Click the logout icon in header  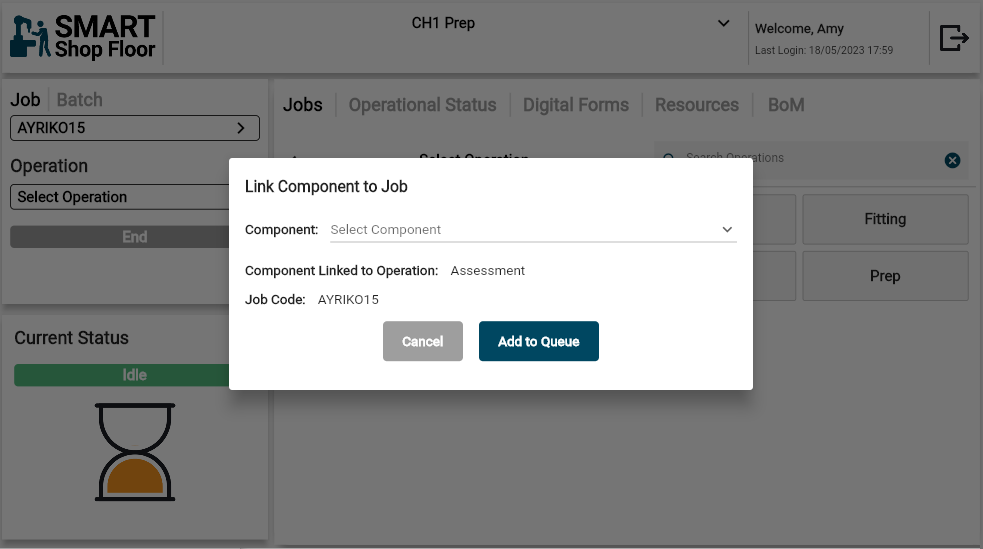click(954, 38)
